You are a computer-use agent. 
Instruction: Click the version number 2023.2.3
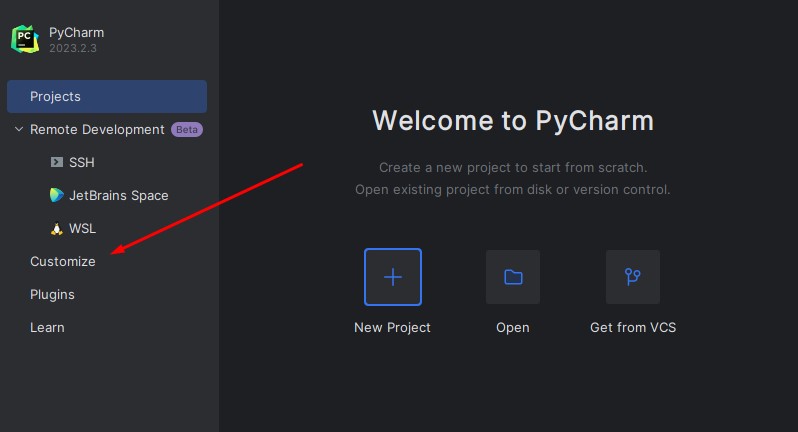[x=73, y=48]
